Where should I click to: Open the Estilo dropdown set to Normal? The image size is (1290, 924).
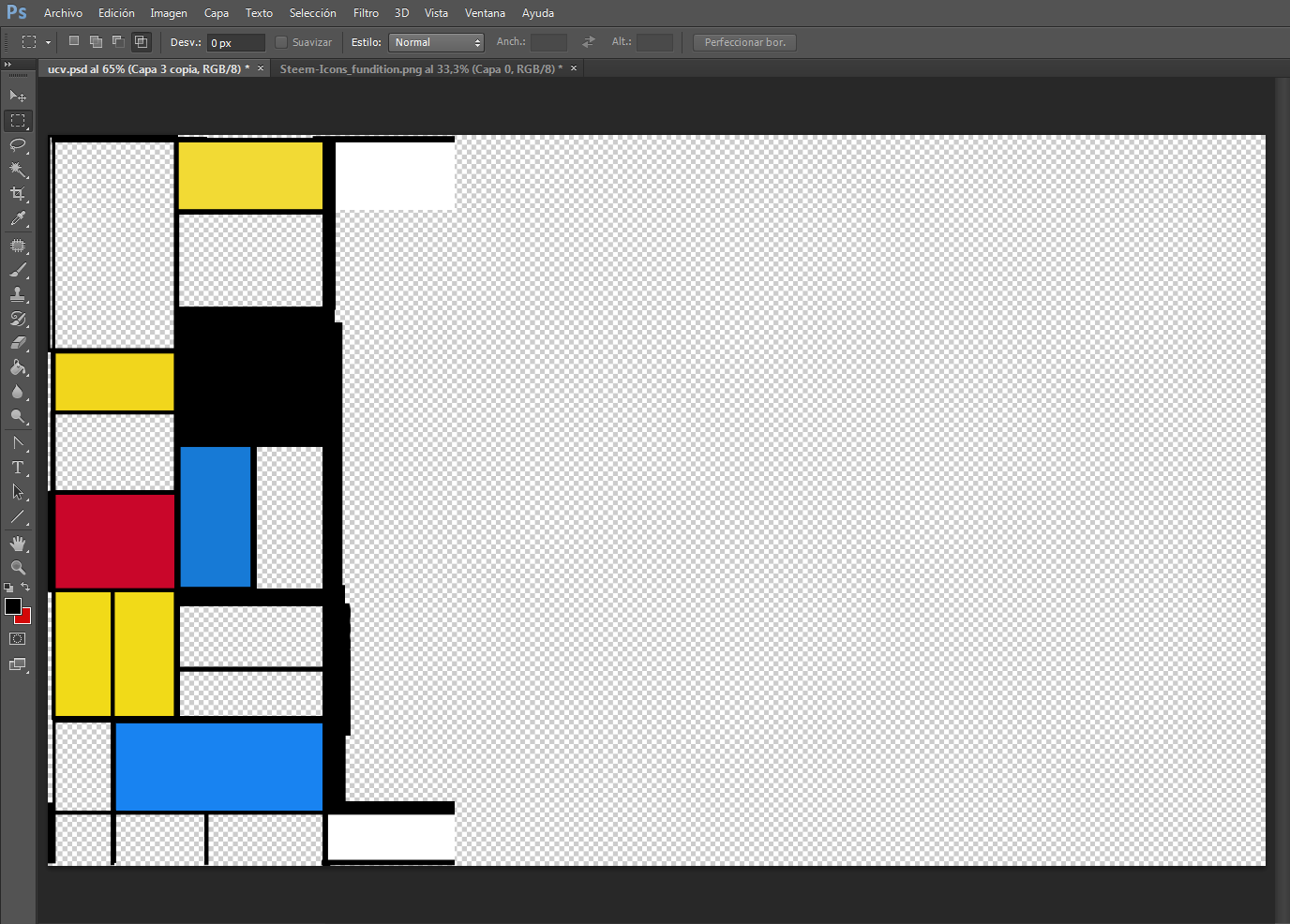[x=436, y=42]
